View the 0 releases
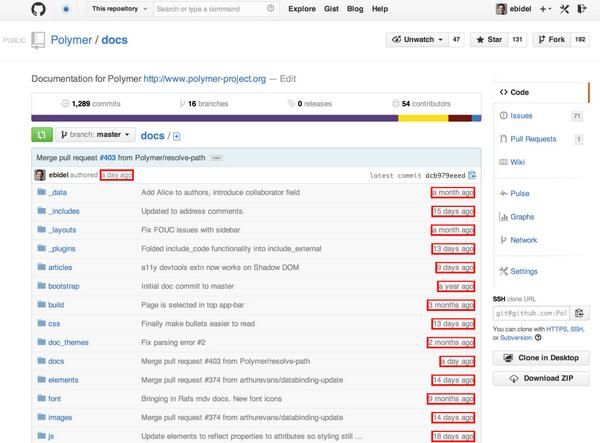 coord(310,104)
